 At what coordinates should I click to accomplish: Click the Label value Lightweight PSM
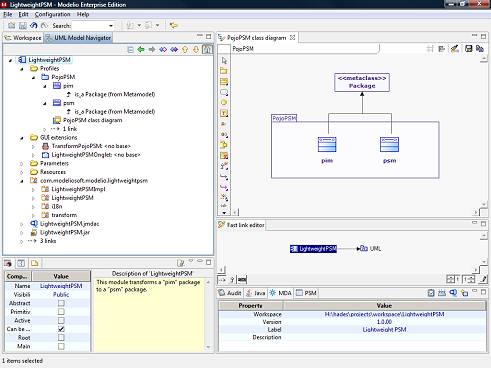click(384, 330)
